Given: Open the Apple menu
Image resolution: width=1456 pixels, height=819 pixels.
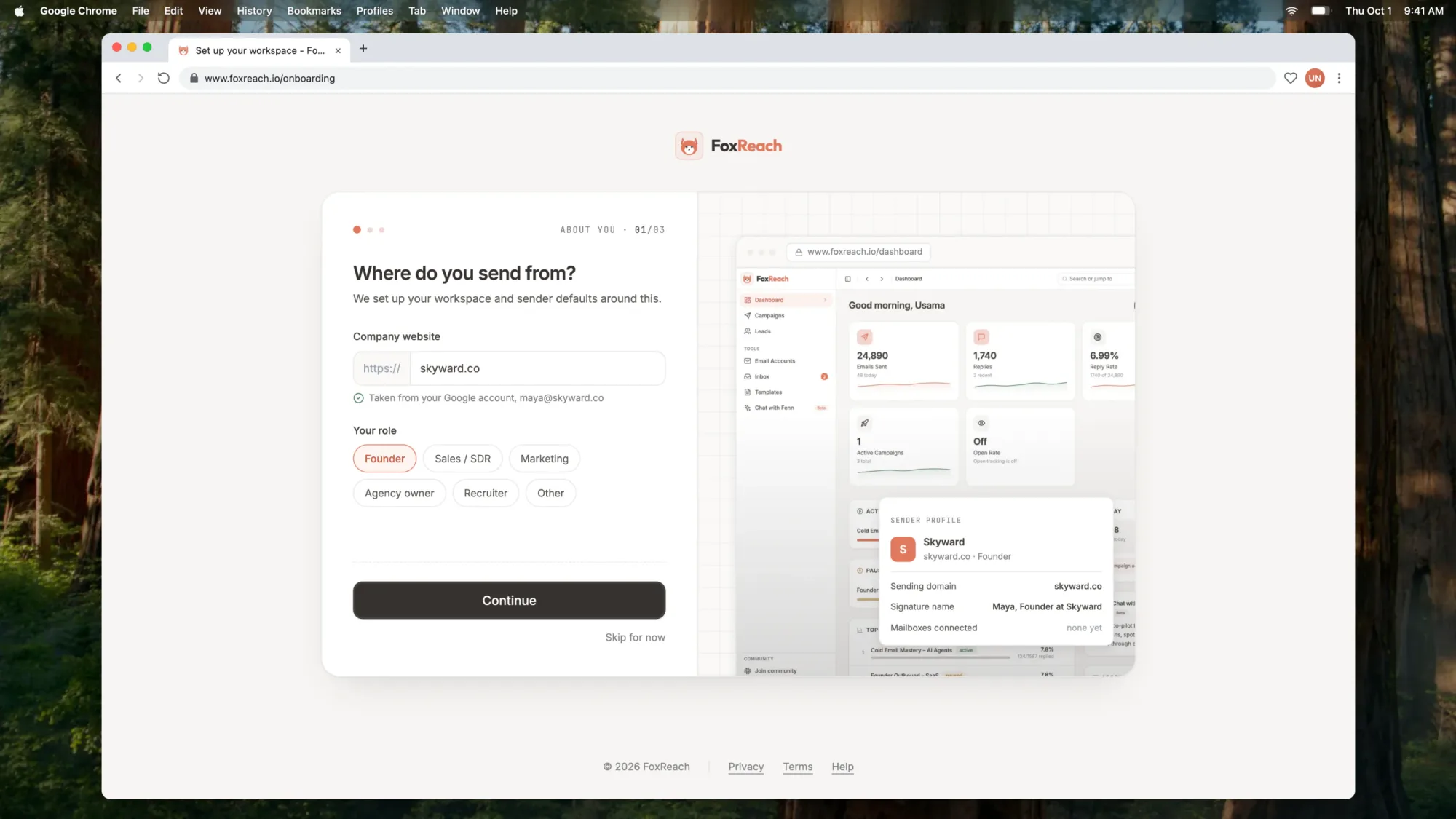Looking at the screenshot, I should click(x=19, y=11).
